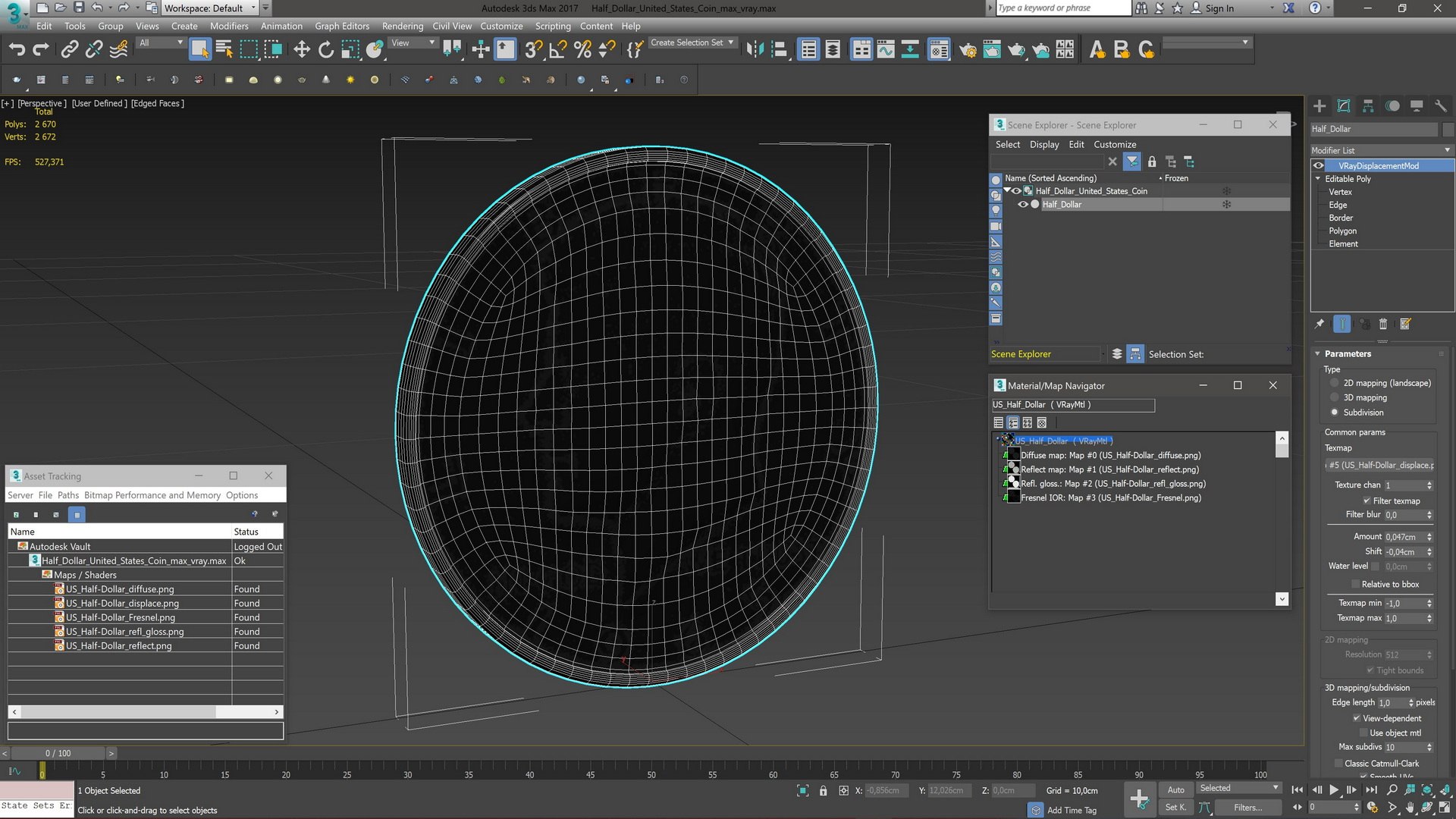Screen dimensions: 1456x819
Task: Enable Relative to bbox checkbox
Action: [x=1355, y=584]
